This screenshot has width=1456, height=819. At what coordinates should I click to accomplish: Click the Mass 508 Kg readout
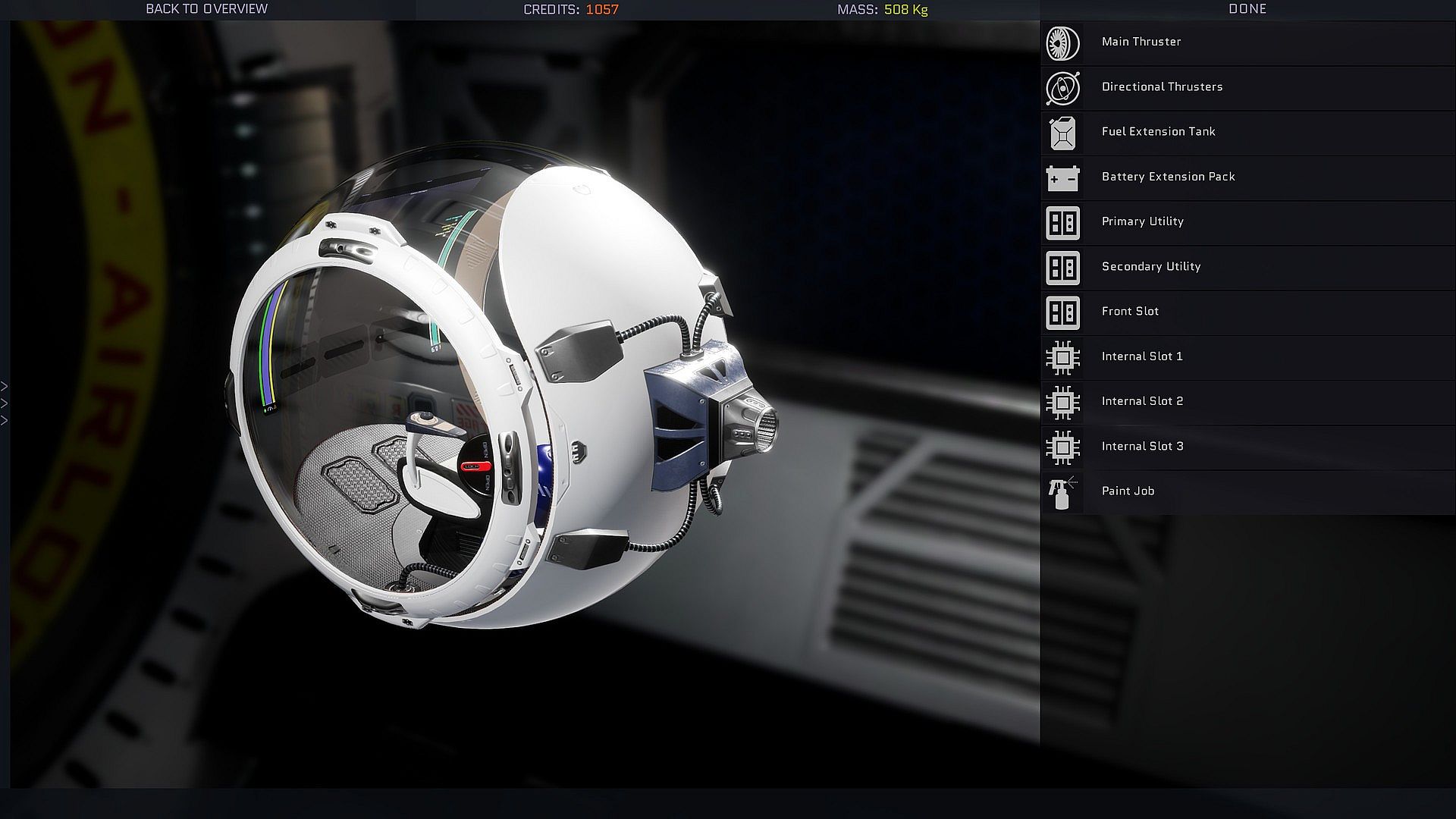click(882, 10)
